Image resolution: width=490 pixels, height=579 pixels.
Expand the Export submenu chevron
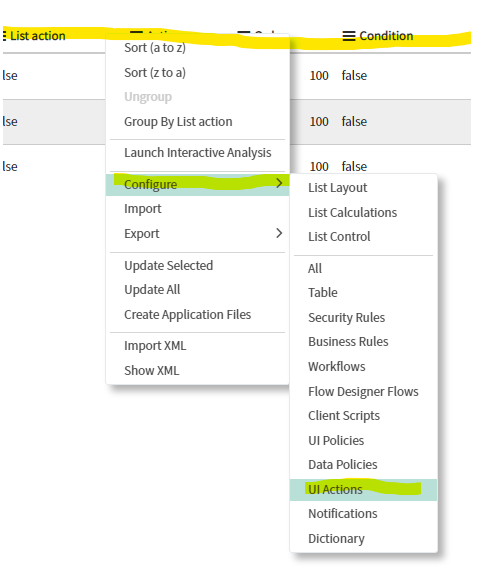point(279,233)
